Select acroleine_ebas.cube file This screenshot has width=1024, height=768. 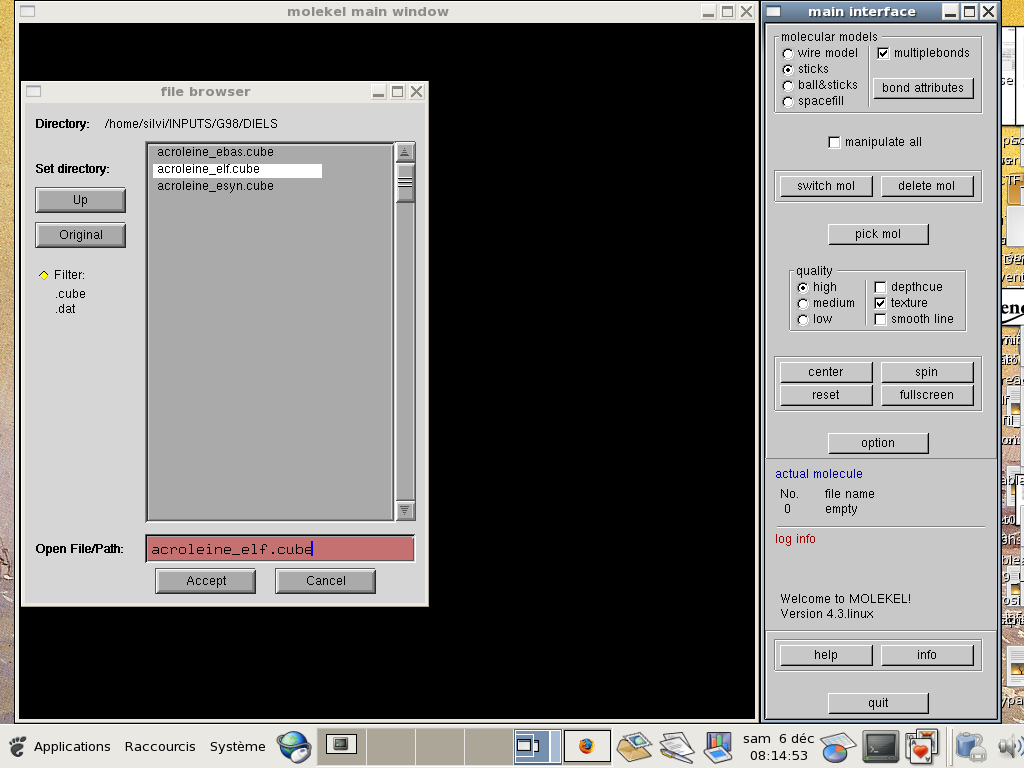(215, 152)
